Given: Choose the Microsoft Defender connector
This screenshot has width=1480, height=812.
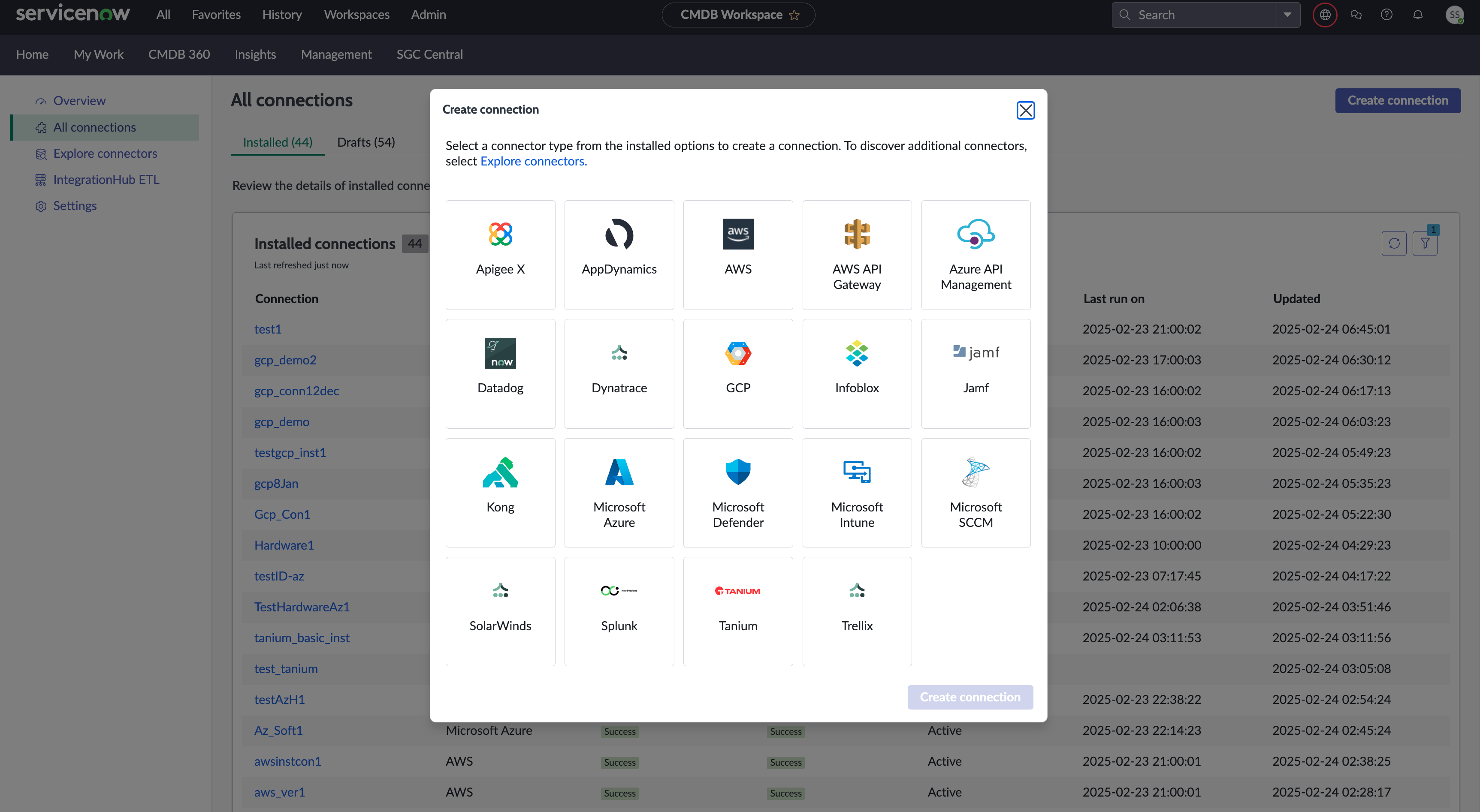Looking at the screenshot, I should tap(738, 493).
